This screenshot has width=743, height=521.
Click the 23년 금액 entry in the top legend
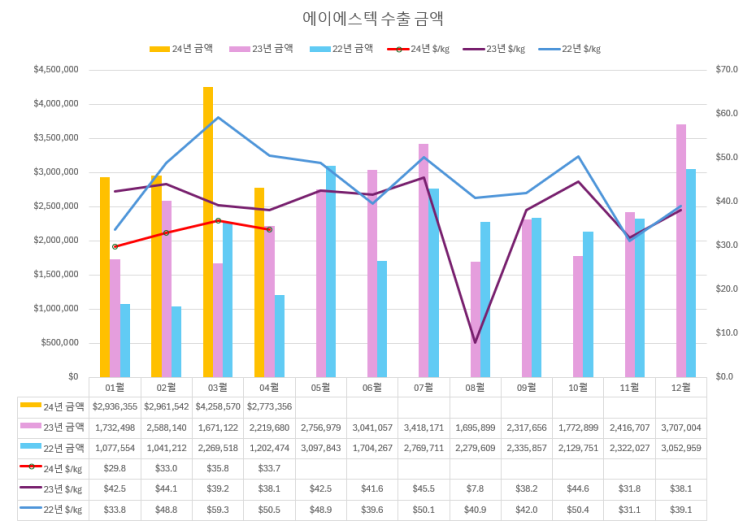click(261, 49)
